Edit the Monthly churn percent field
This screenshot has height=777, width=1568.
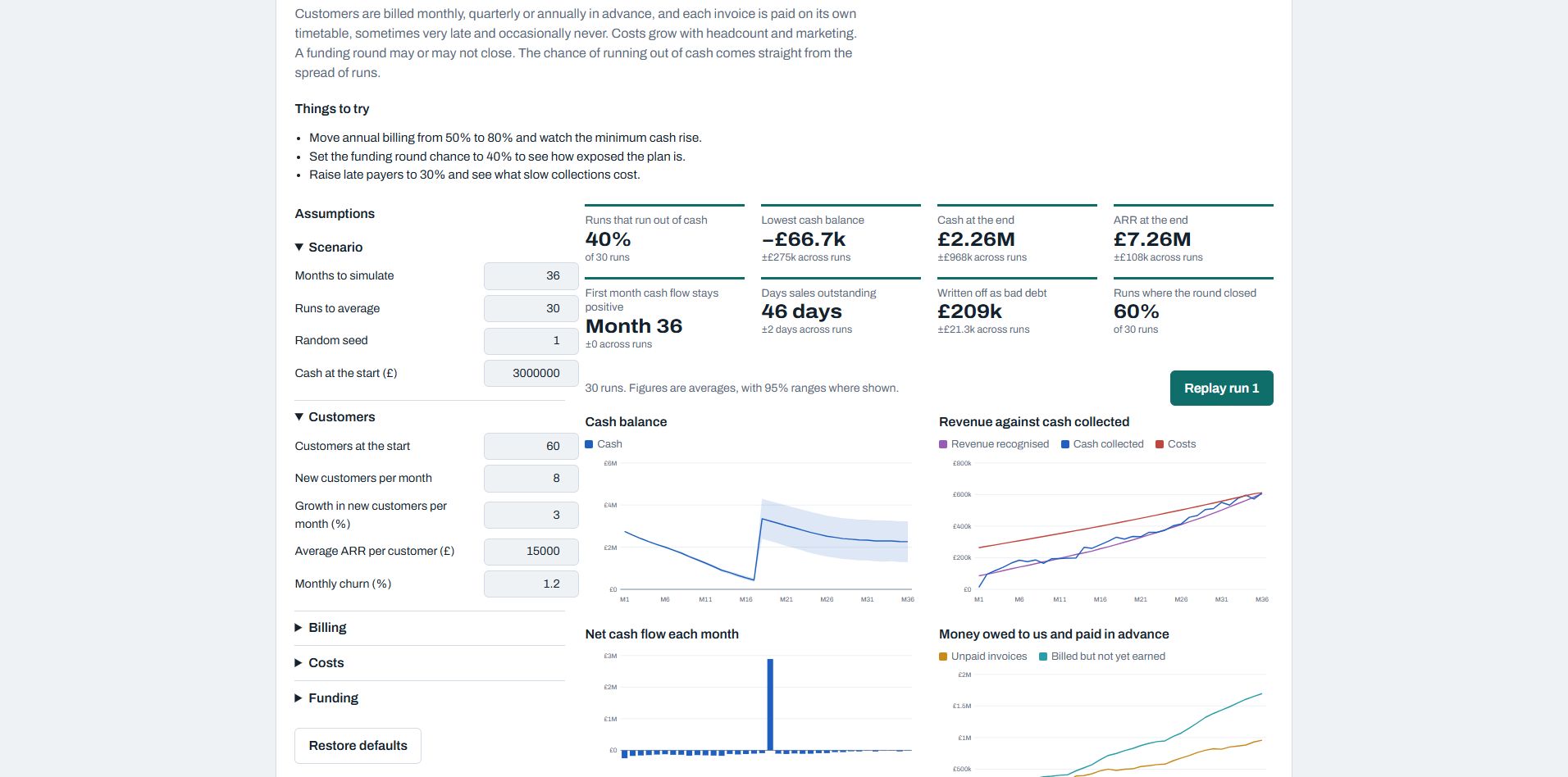pos(531,584)
